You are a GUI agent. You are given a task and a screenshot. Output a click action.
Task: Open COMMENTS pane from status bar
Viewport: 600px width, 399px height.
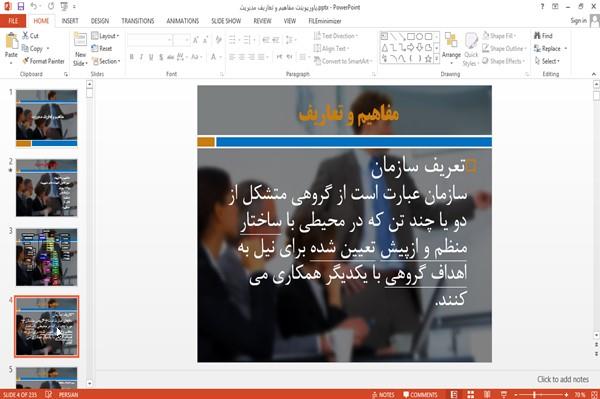click(x=420, y=394)
